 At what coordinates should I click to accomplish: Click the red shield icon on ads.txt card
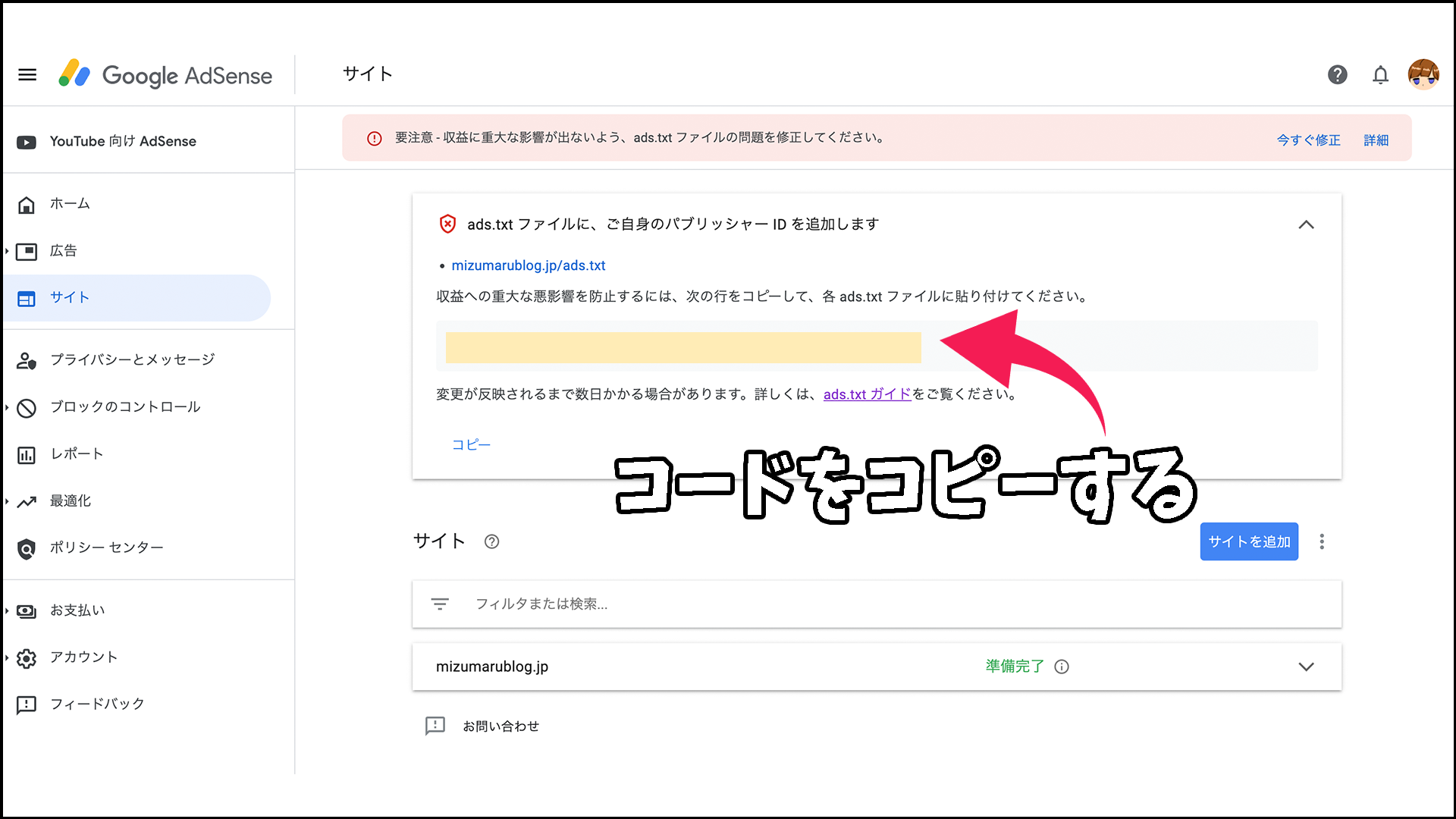click(x=447, y=224)
